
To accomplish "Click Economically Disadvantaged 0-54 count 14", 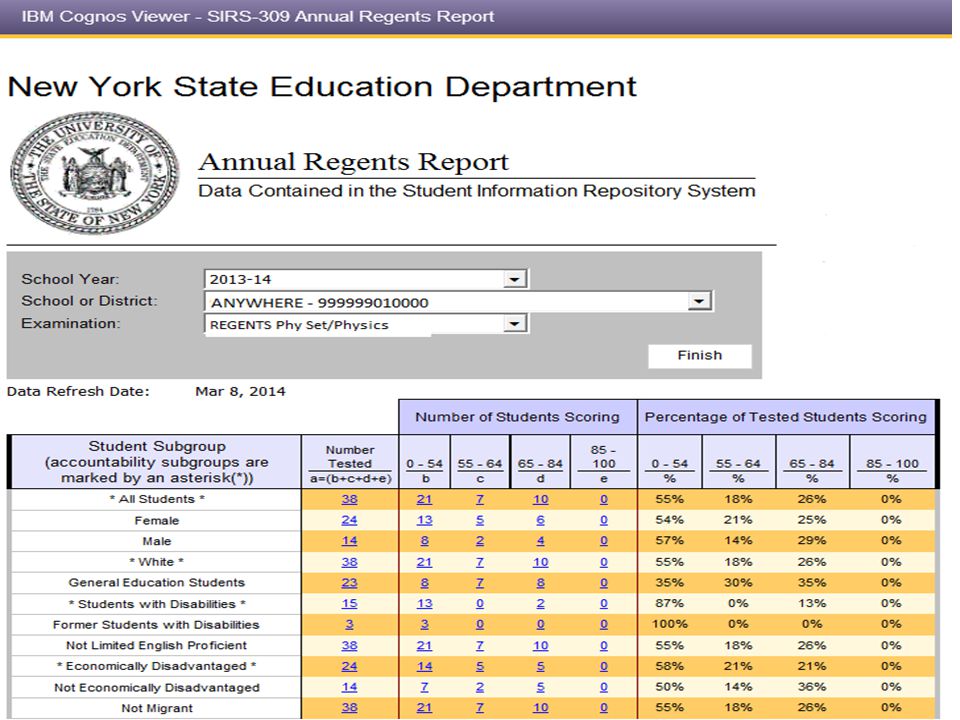I will 424,666.
